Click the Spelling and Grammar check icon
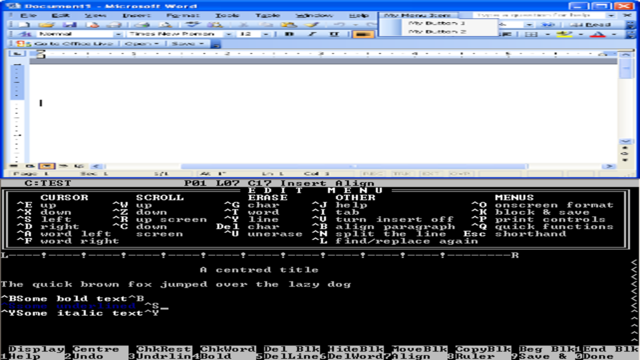The width and height of the screenshot is (640, 360). pos(192,25)
